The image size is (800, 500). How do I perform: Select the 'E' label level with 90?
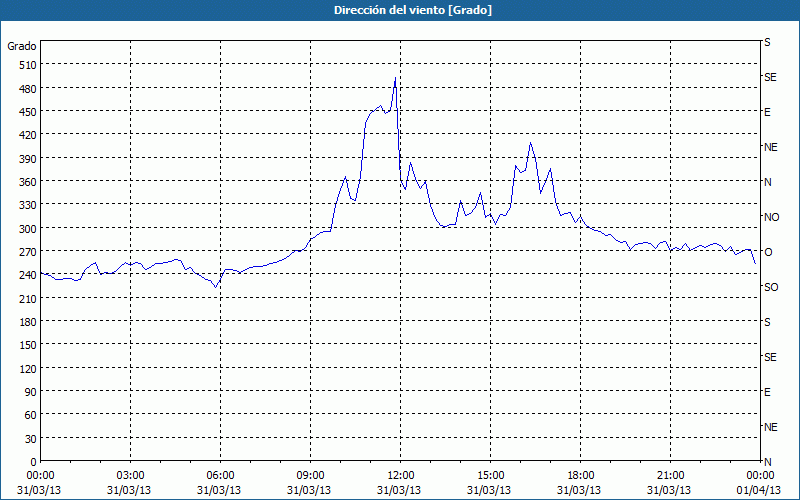pos(767,392)
